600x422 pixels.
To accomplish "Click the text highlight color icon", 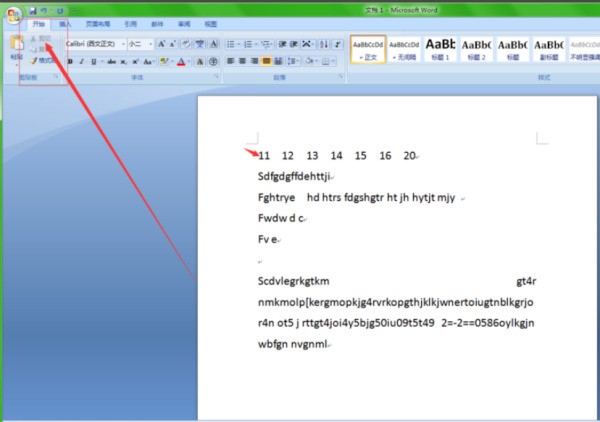I will 164,61.
